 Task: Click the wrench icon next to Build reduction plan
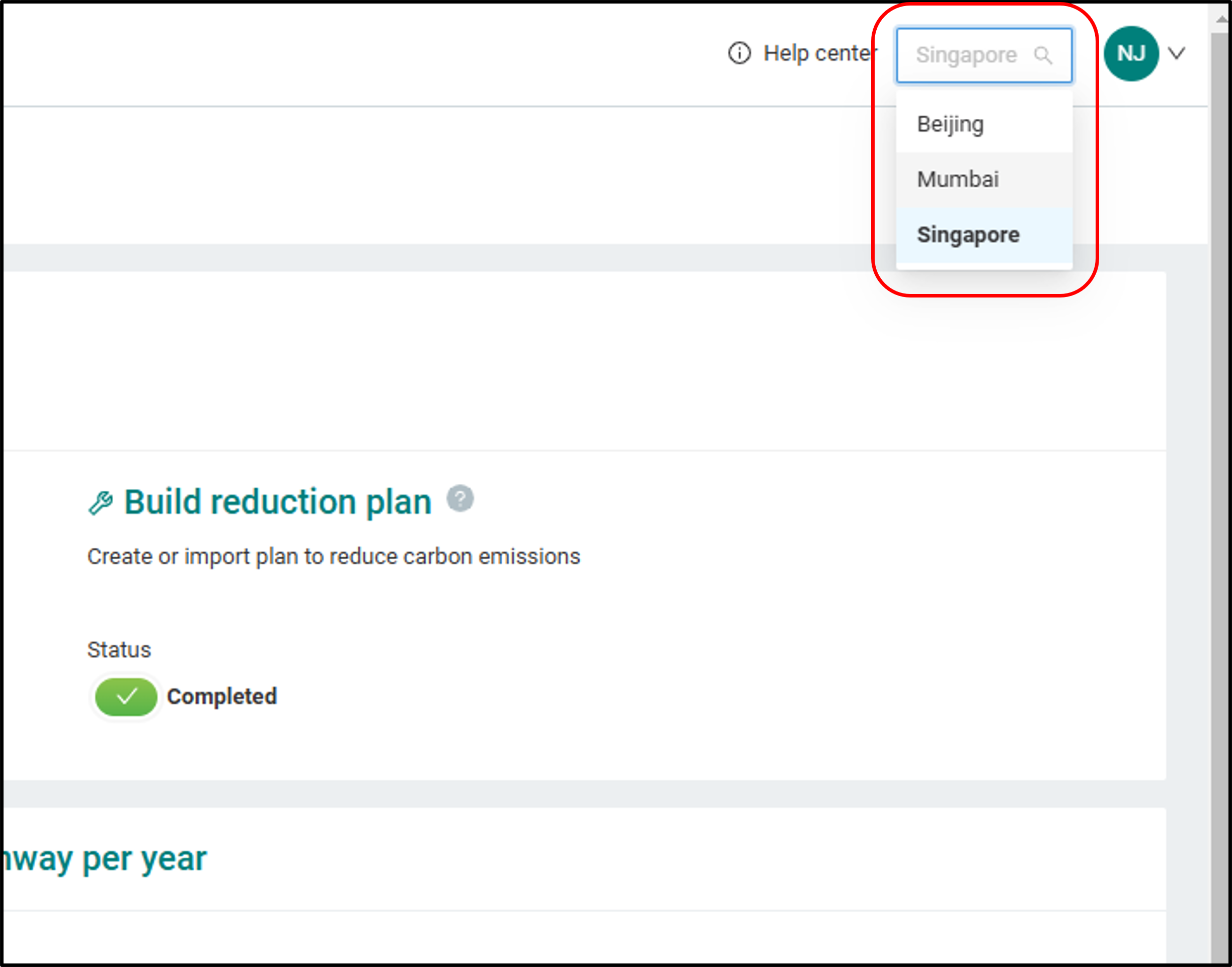101,503
